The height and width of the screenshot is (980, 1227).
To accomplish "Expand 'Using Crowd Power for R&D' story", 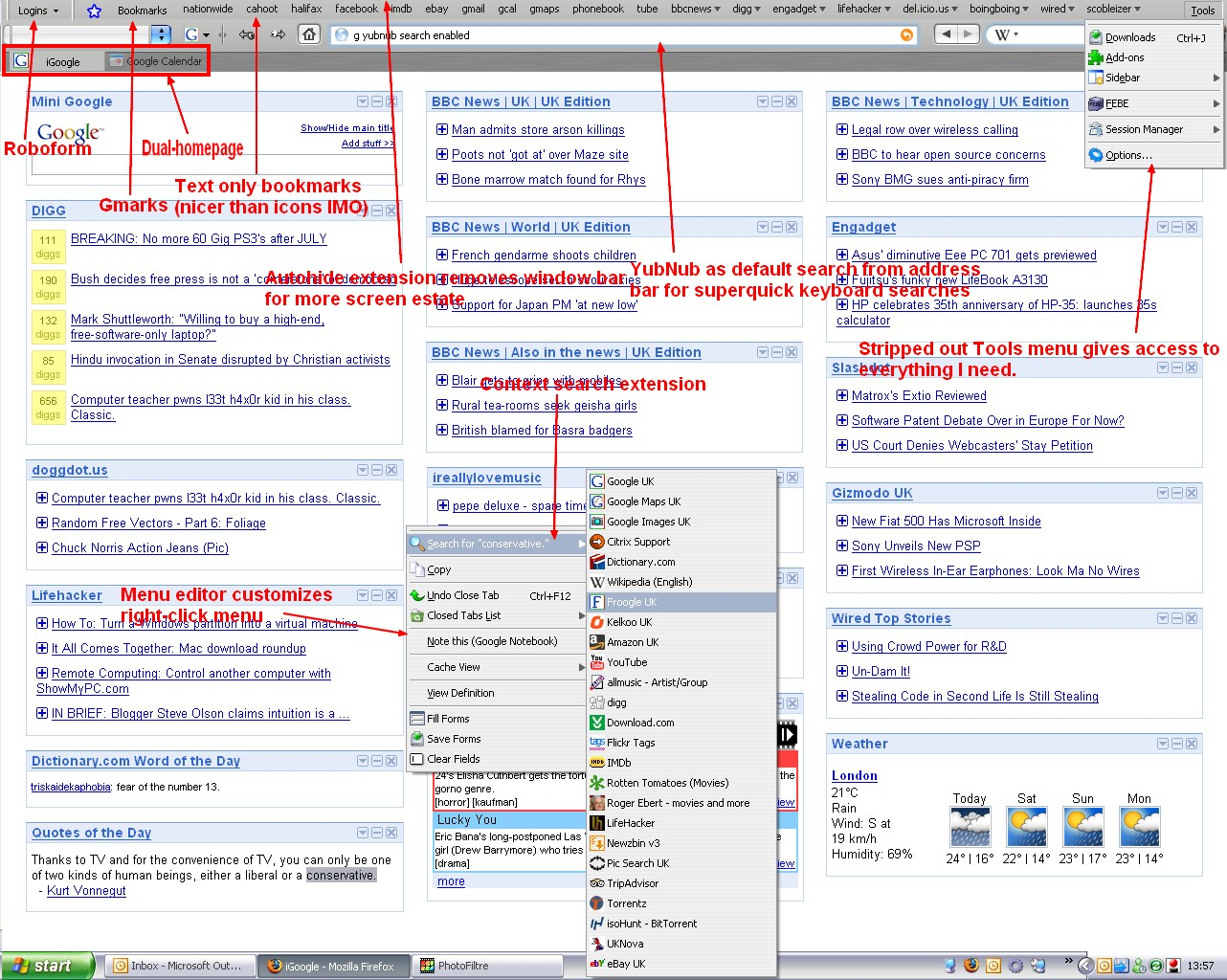I will [842, 646].
